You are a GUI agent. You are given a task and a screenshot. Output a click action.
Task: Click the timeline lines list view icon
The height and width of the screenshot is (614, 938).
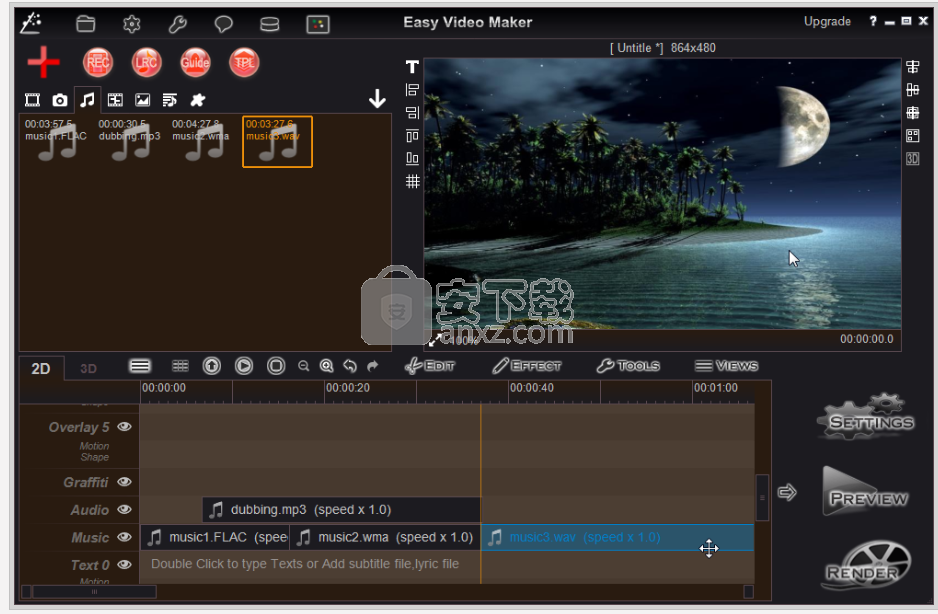(x=140, y=366)
